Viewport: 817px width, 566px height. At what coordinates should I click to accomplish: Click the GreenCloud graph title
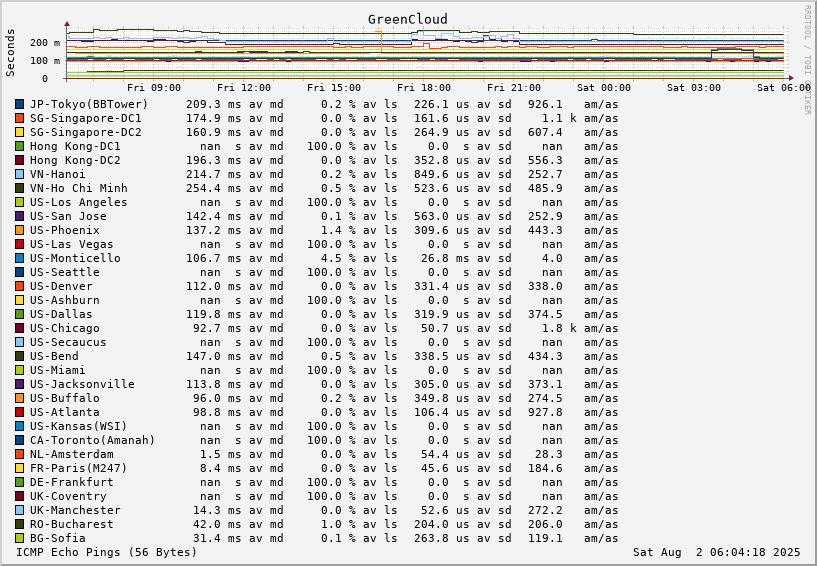coord(407,19)
